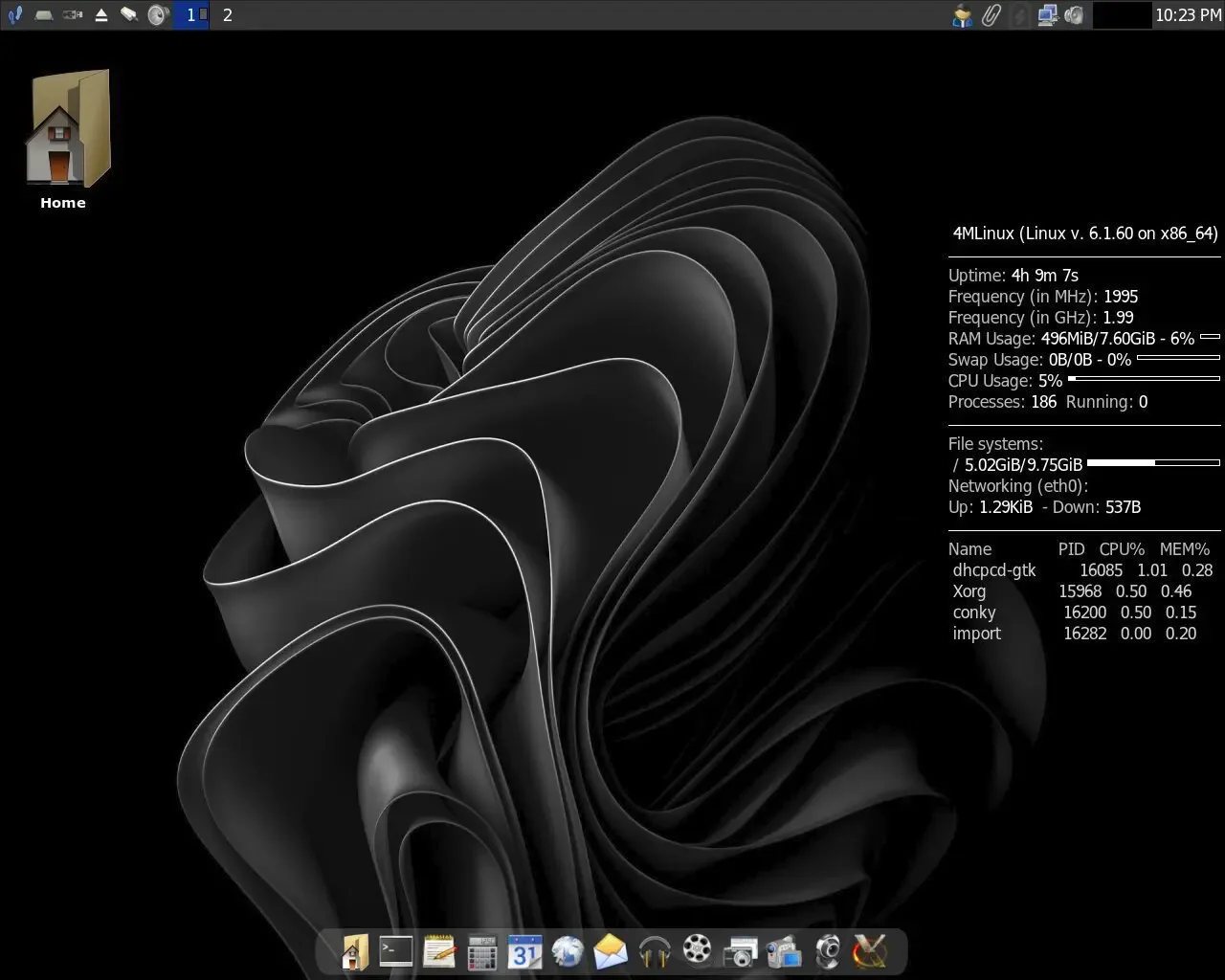Click the CPU% column header
The height and width of the screenshot is (980, 1225).
coord(1122,549)
